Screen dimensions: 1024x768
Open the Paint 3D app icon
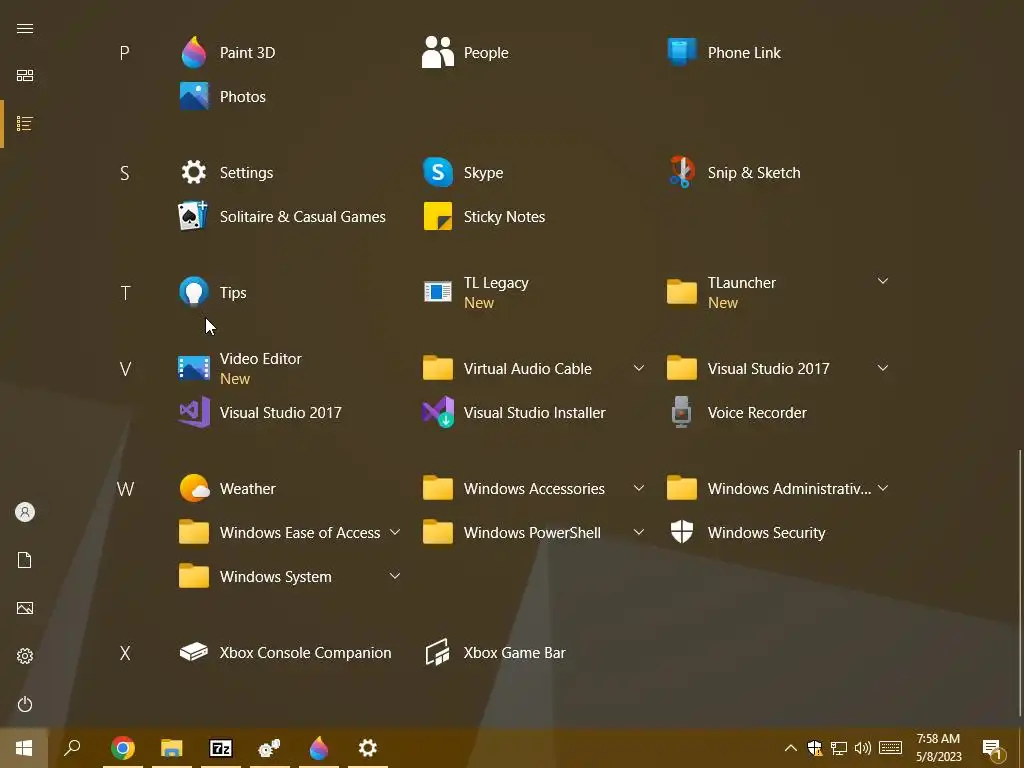[194, 52]
